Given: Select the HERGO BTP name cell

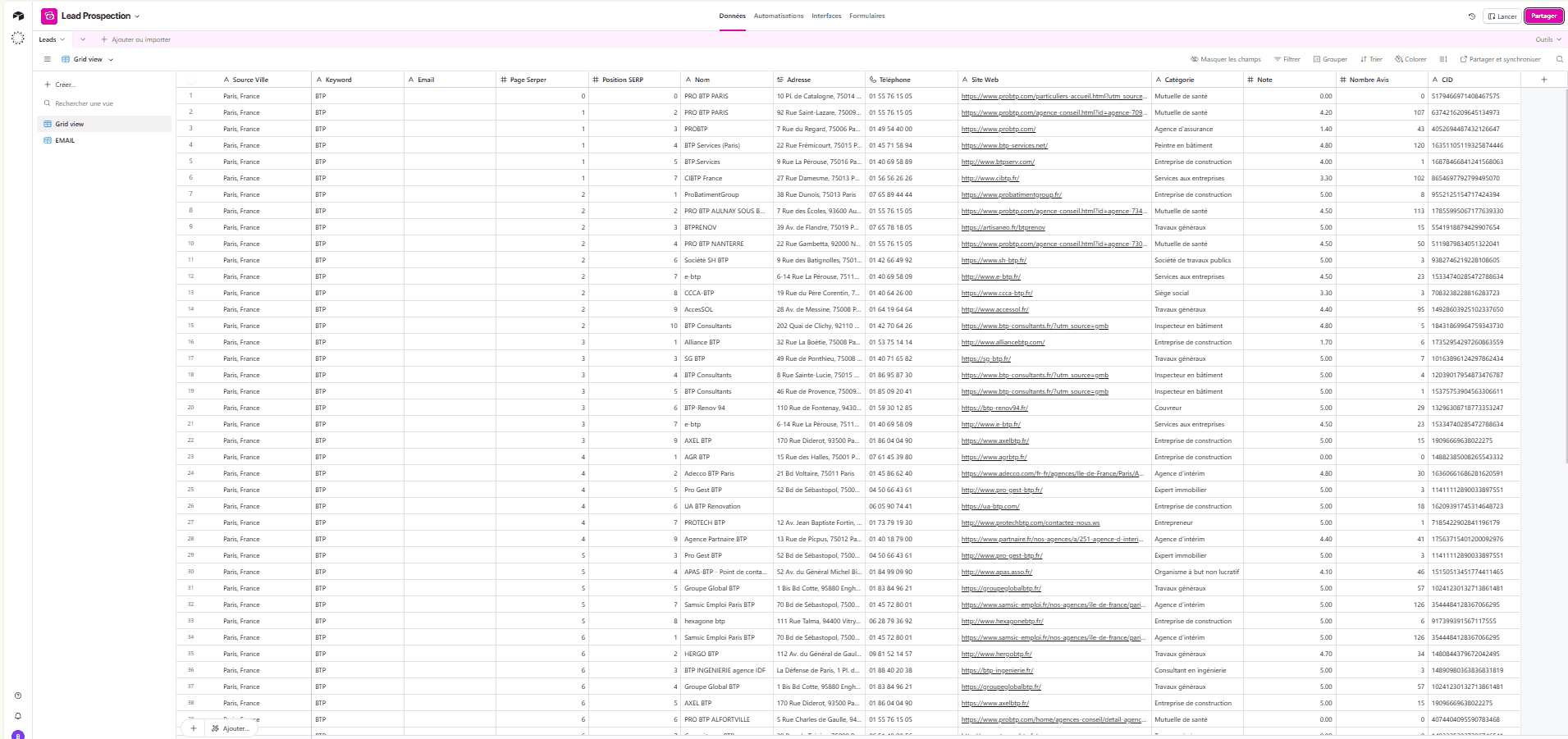Looking at the screenshot, I should (727, 654).
